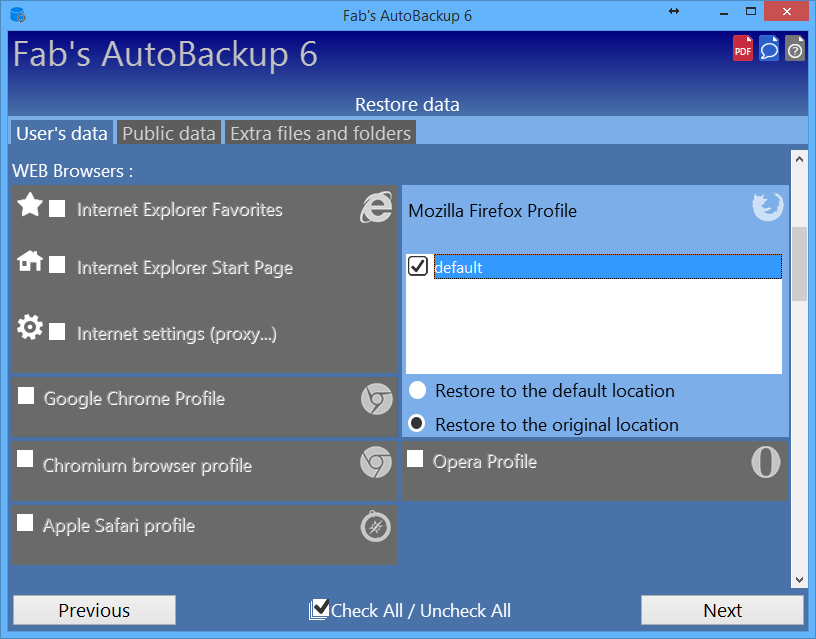Click the scrollbar up arrow
Image resolution: width=816 pixels, height=639 pixels.
click(799, 159)
